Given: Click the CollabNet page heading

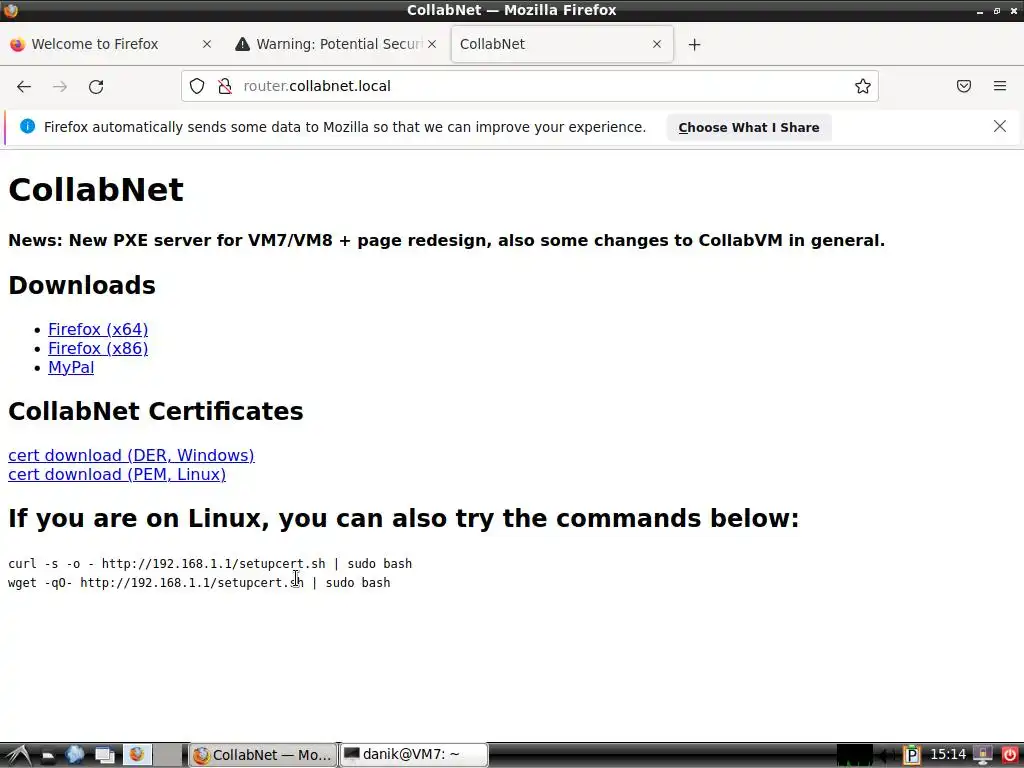Looking at the screenshot, I should coord(96,189).
